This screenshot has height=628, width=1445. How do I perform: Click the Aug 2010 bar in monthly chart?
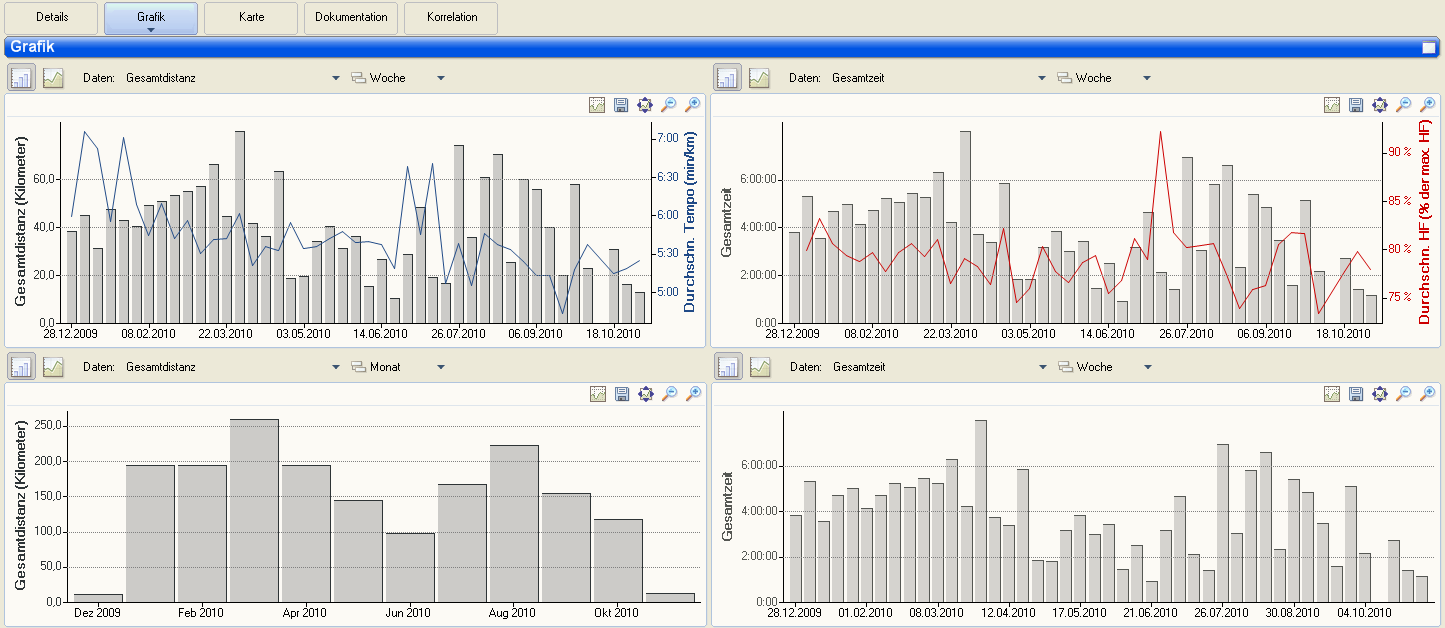click(514, 523)
